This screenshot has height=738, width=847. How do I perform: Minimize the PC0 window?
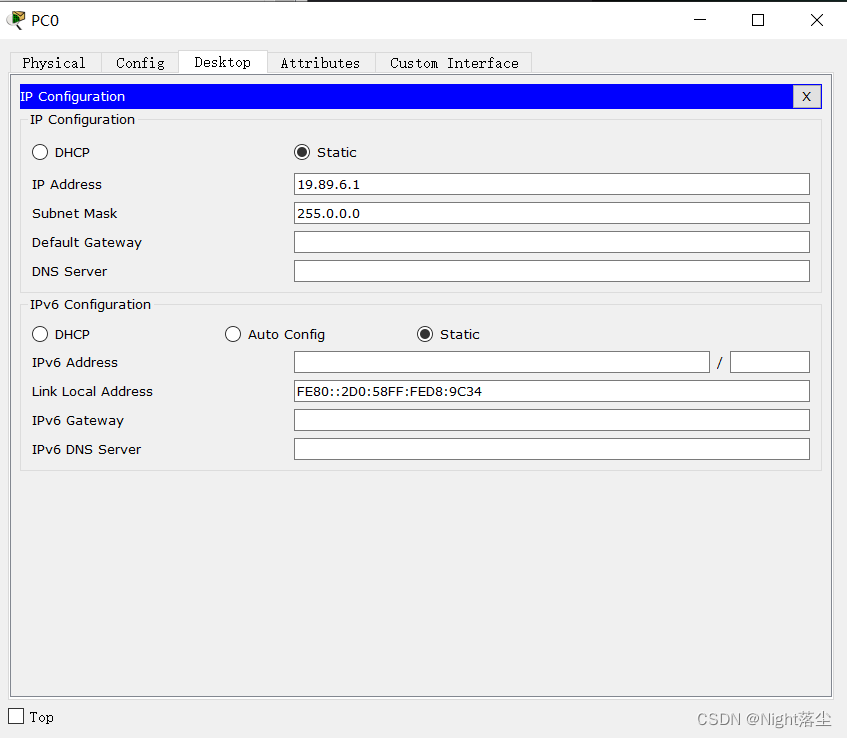click(700, 20)
